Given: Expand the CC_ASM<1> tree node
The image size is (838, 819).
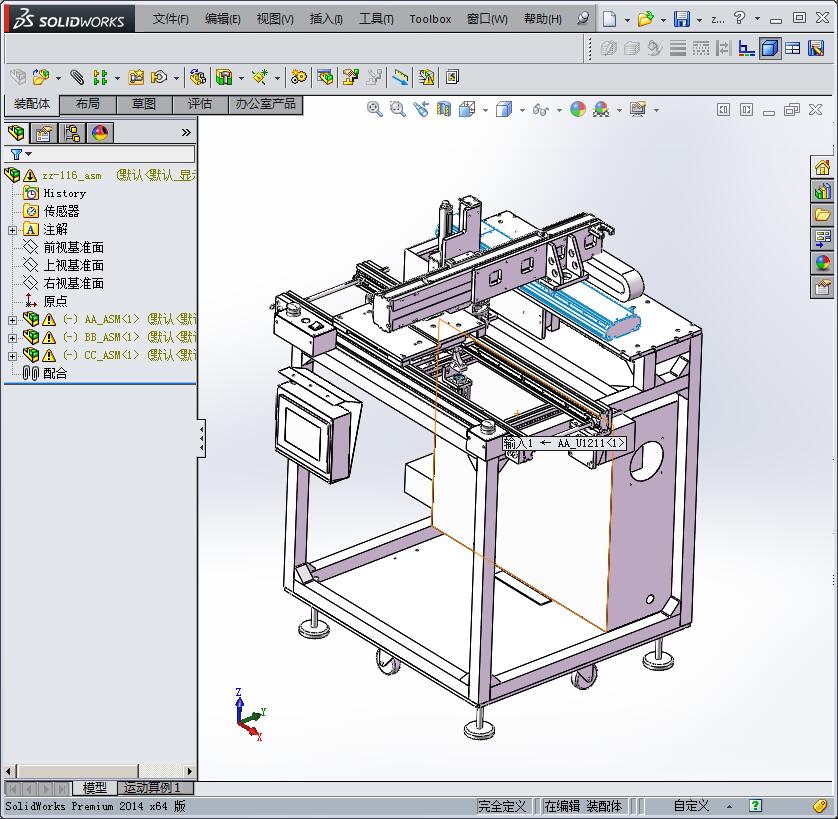Looking at the screenshot, I should (x=12, y=356).
